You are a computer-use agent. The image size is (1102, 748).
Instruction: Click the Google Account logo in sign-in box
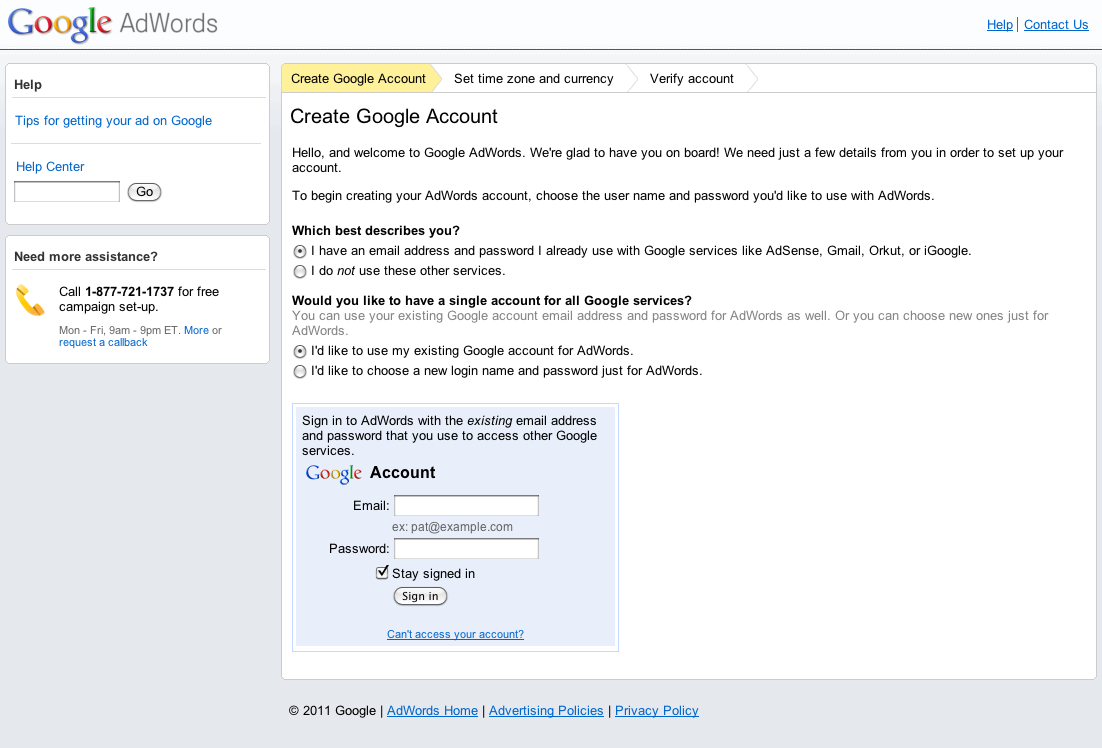(x=370, y=473)
